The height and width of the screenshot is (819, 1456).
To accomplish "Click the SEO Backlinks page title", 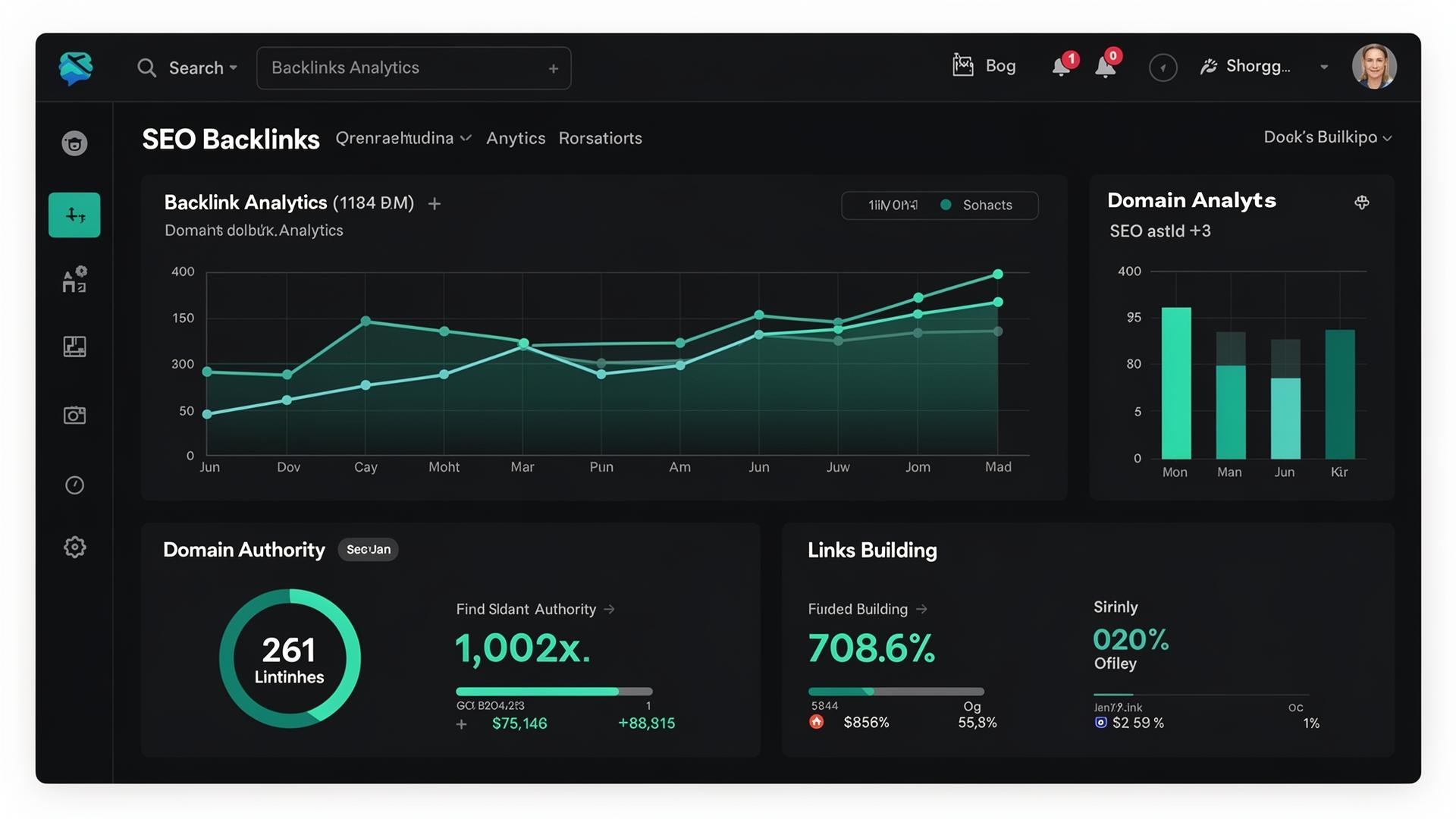I will click(x=231, y=140).
